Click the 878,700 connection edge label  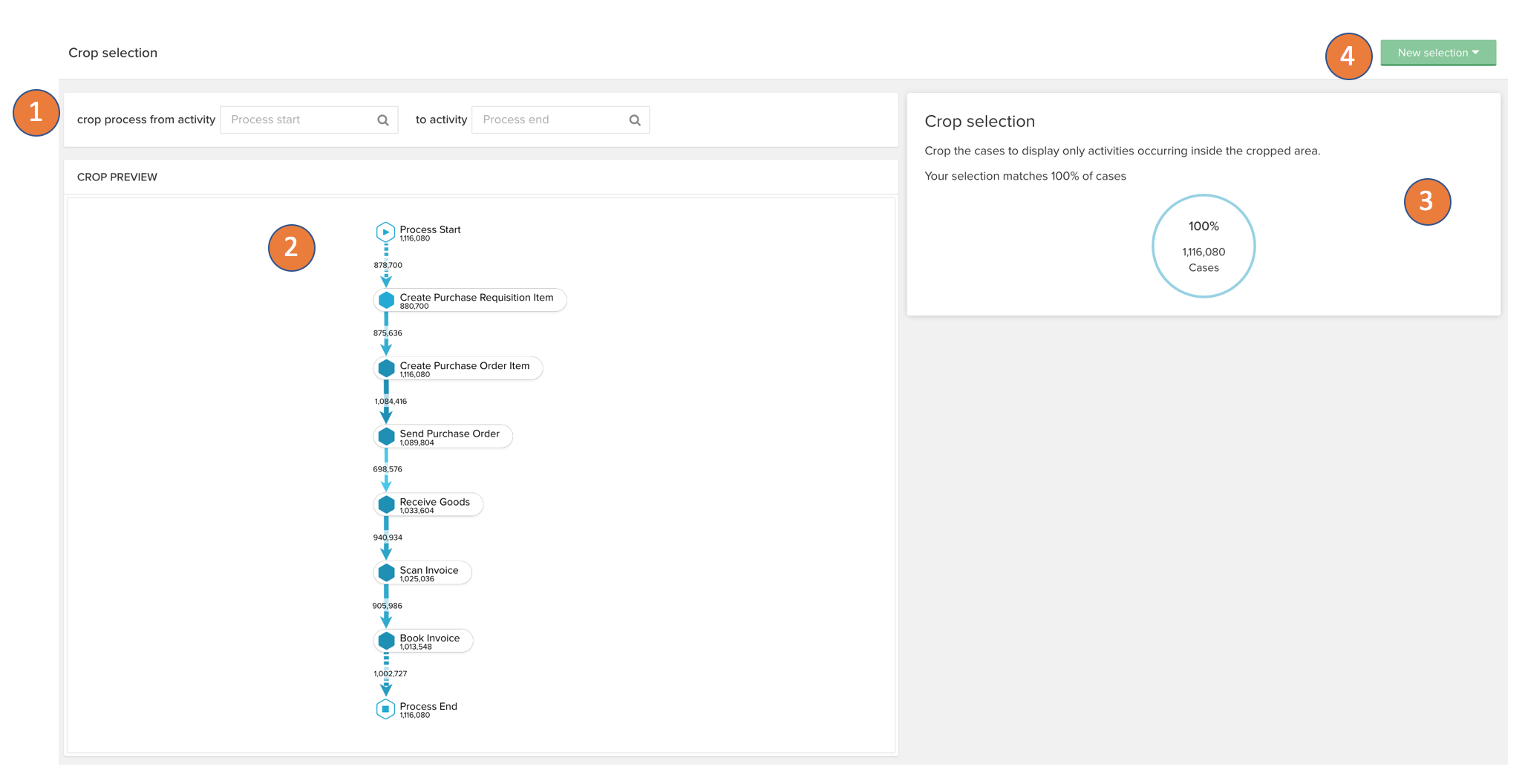pyautogui.click(x=388, y=265)
